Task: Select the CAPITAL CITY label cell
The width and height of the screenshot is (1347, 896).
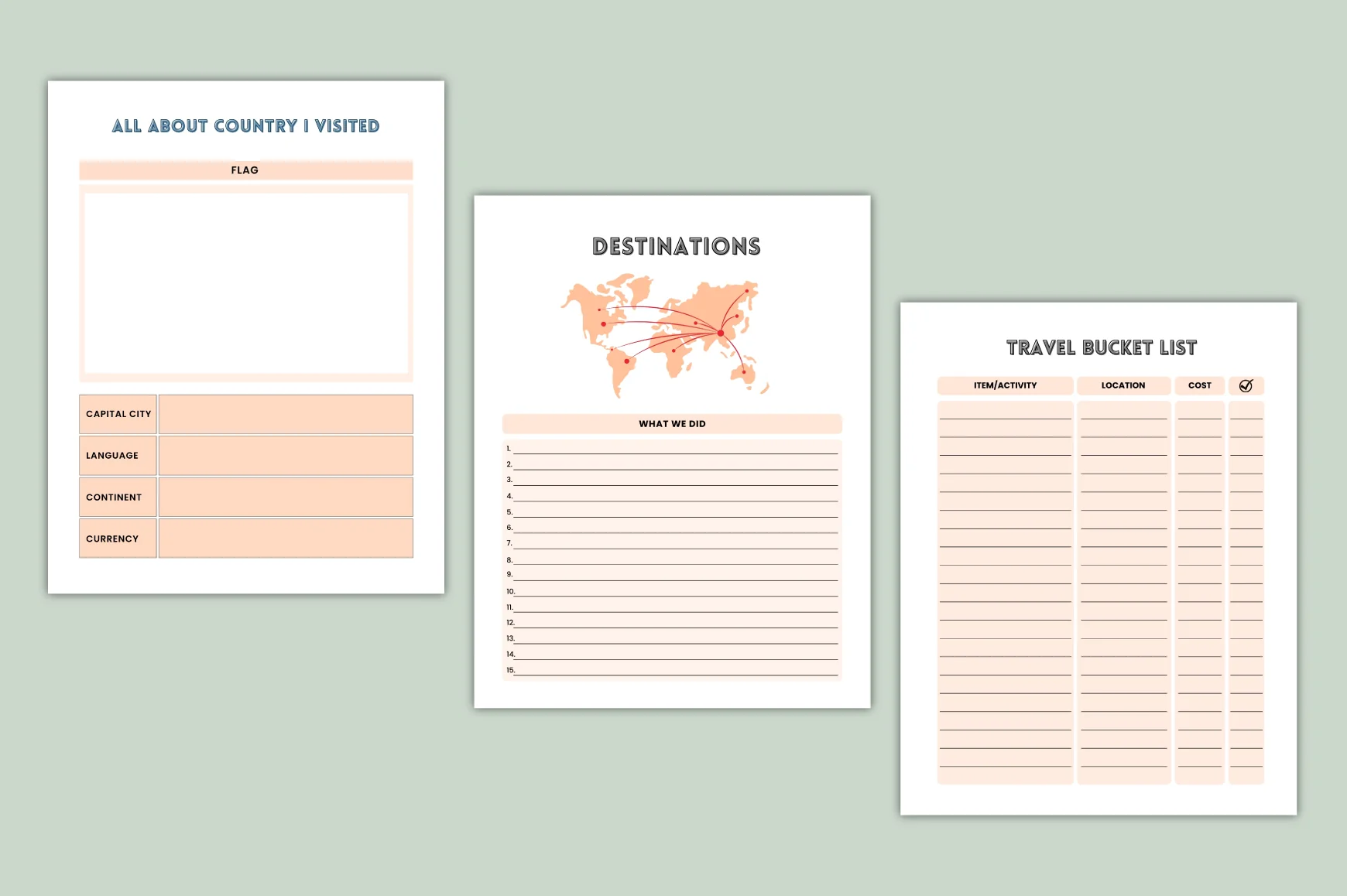Action: click(118, 414)
